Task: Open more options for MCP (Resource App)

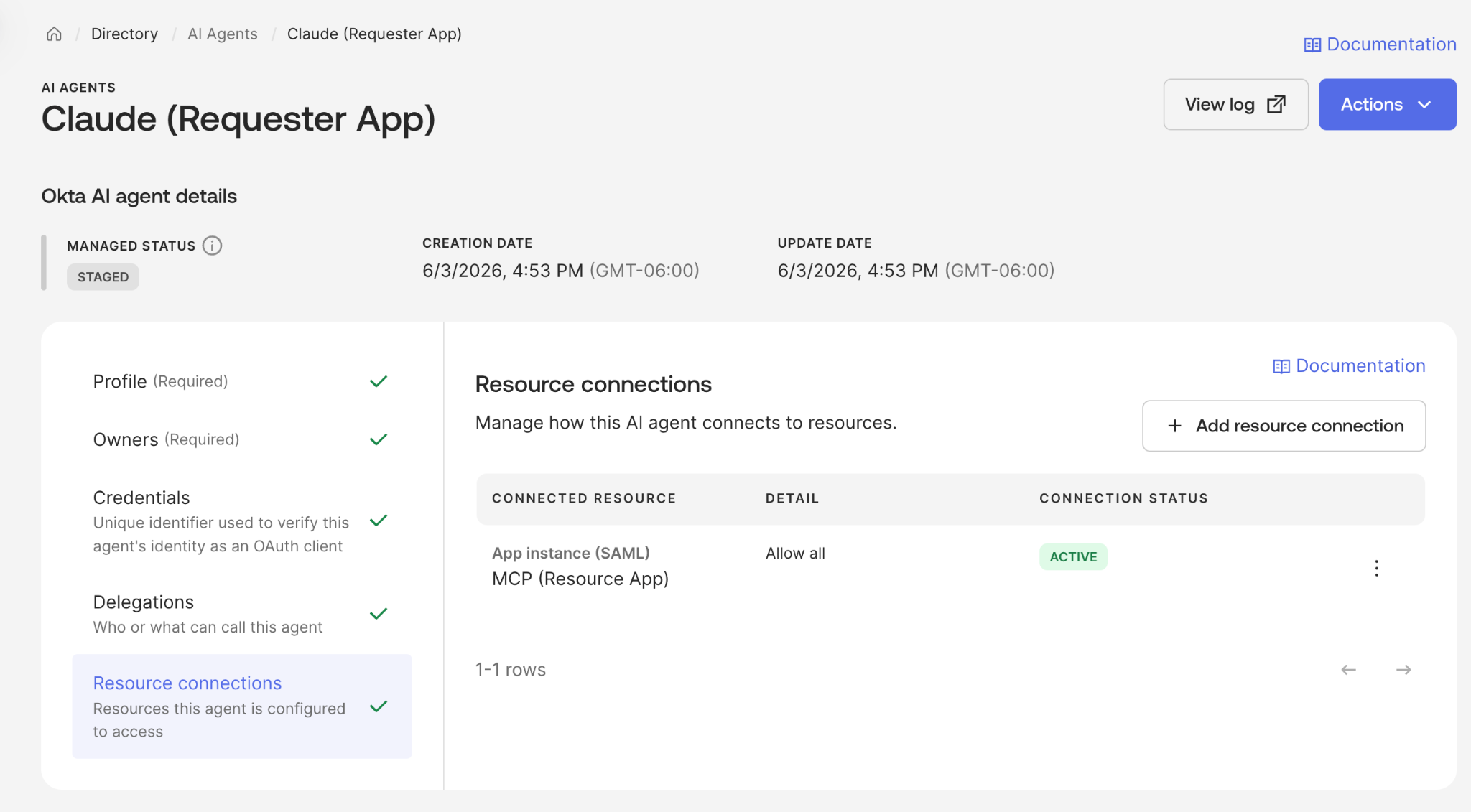Action: (x=1376, y=569)
